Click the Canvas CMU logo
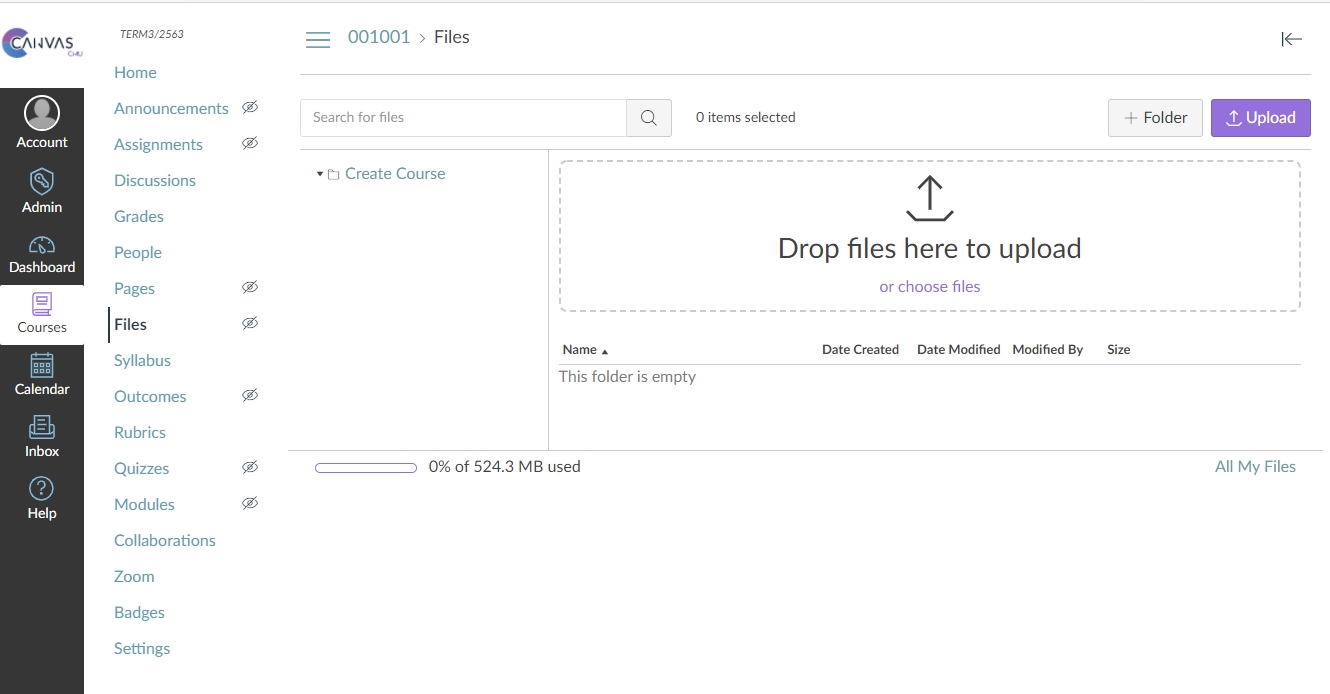1330x694 pixels. click(42, 44)
